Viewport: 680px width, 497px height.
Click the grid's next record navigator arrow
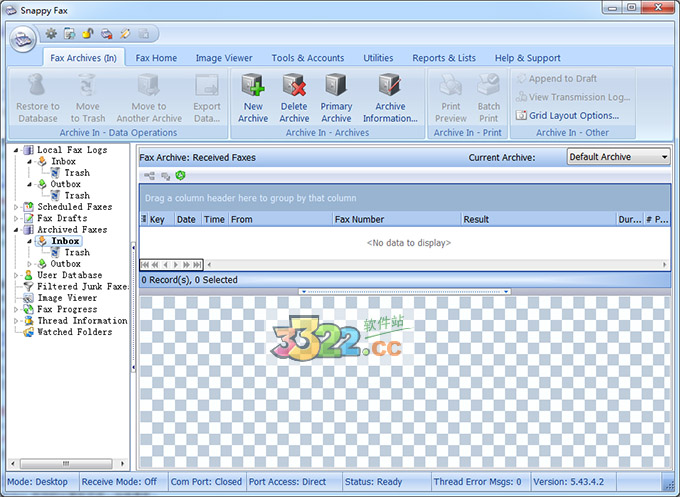[x=176, y=264]
